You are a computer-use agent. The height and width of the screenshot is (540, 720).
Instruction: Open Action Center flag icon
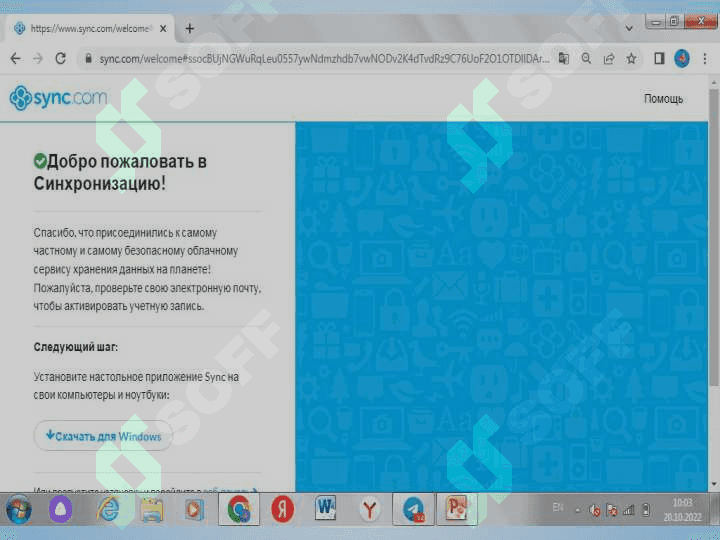click(612, 510)
